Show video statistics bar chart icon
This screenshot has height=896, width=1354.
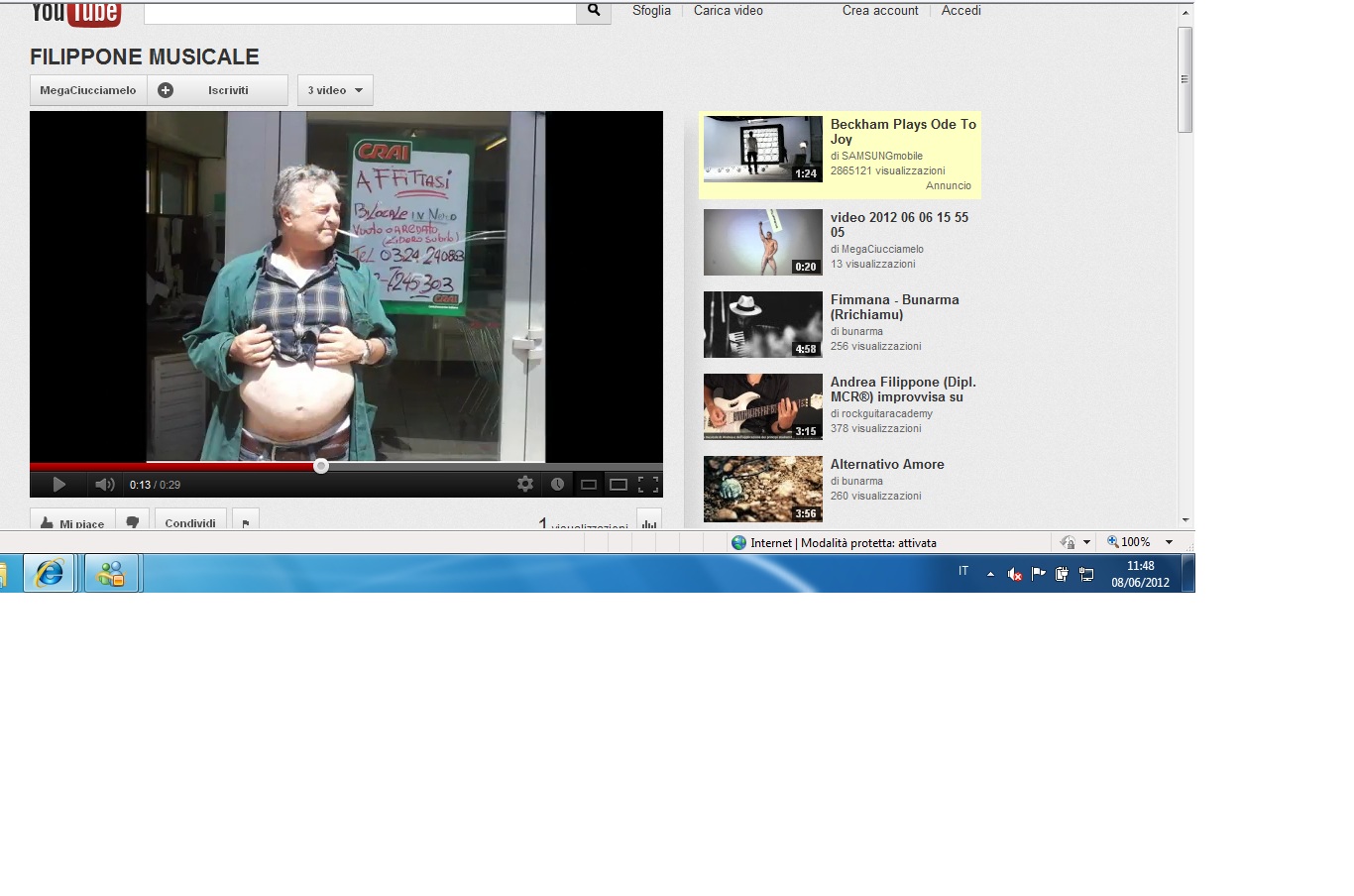pyautogui.click(x=649, y=522)
